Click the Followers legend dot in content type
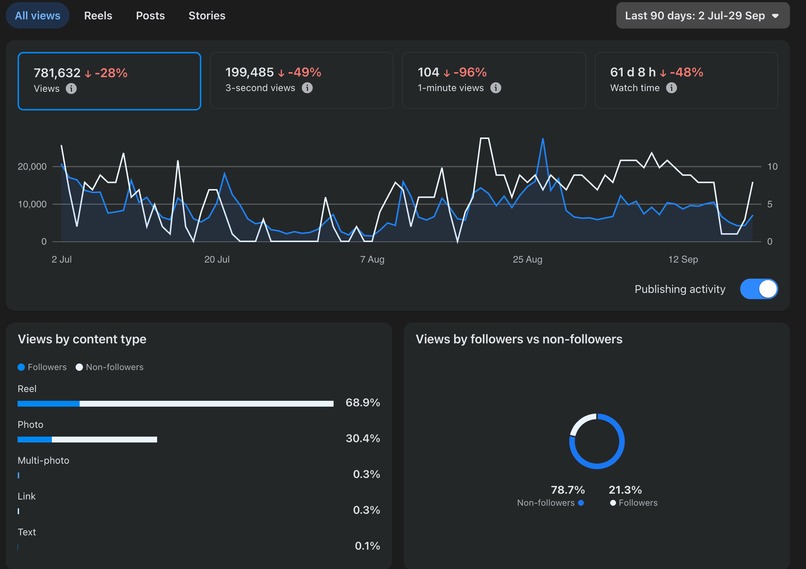This screenshot has width=806, height=569. 21,367
